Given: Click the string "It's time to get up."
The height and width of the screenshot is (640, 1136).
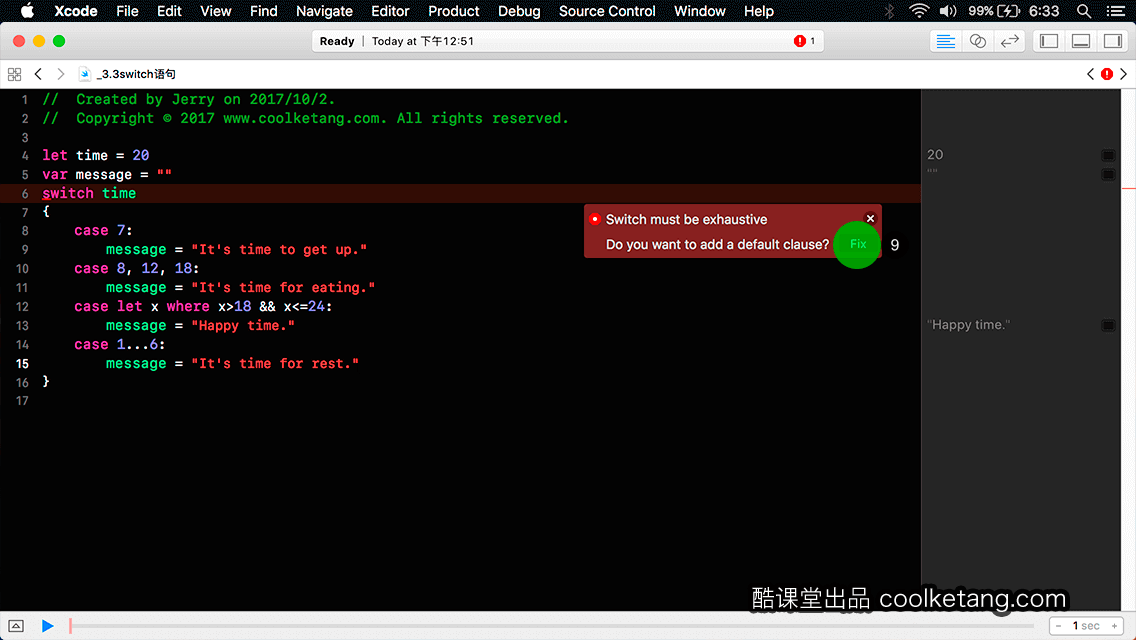Looking at the screenshot, I should click(x=279, y=249).
